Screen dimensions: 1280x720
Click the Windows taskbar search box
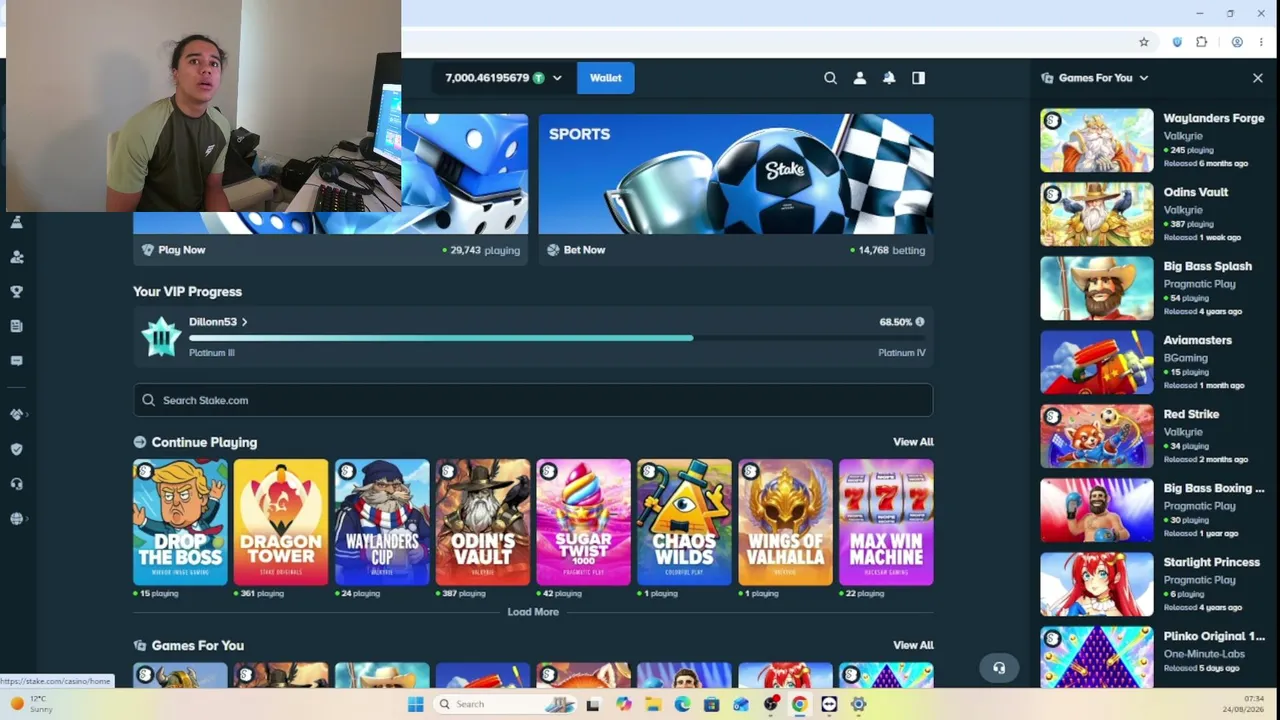tap(505, 704)
